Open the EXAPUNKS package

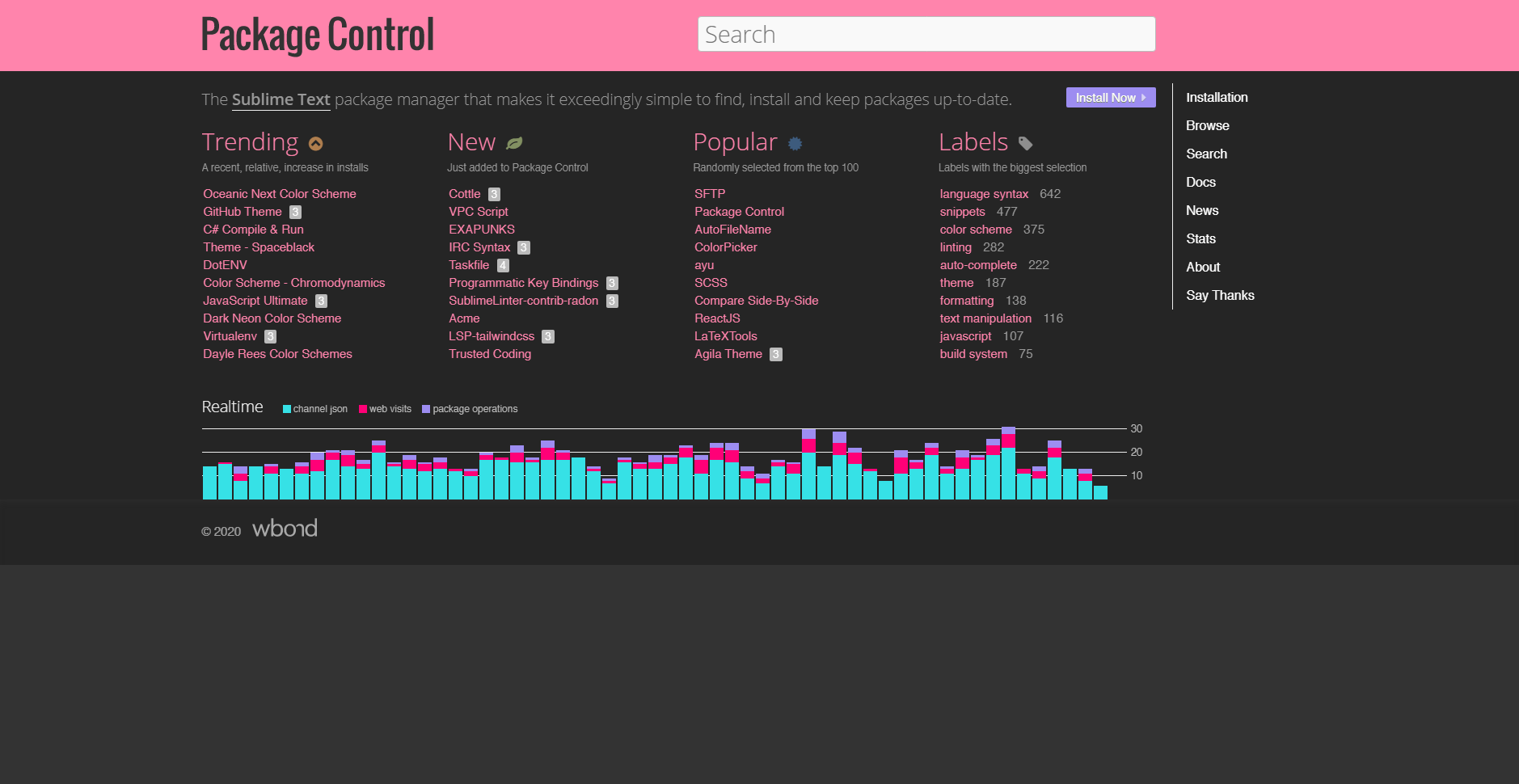tap(482, 230)
